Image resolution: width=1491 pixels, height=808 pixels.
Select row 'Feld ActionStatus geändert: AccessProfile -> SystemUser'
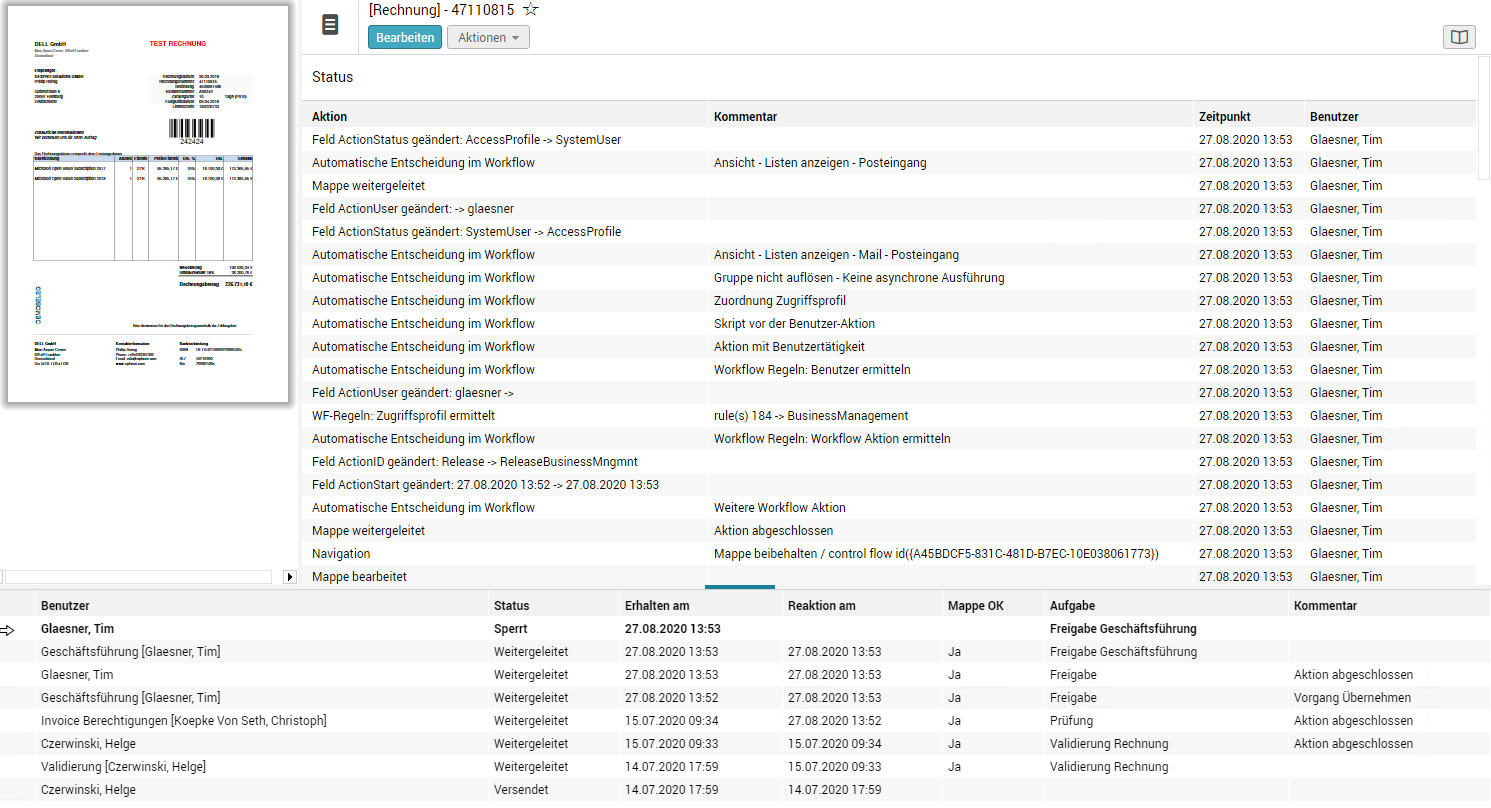coord(889,140)
